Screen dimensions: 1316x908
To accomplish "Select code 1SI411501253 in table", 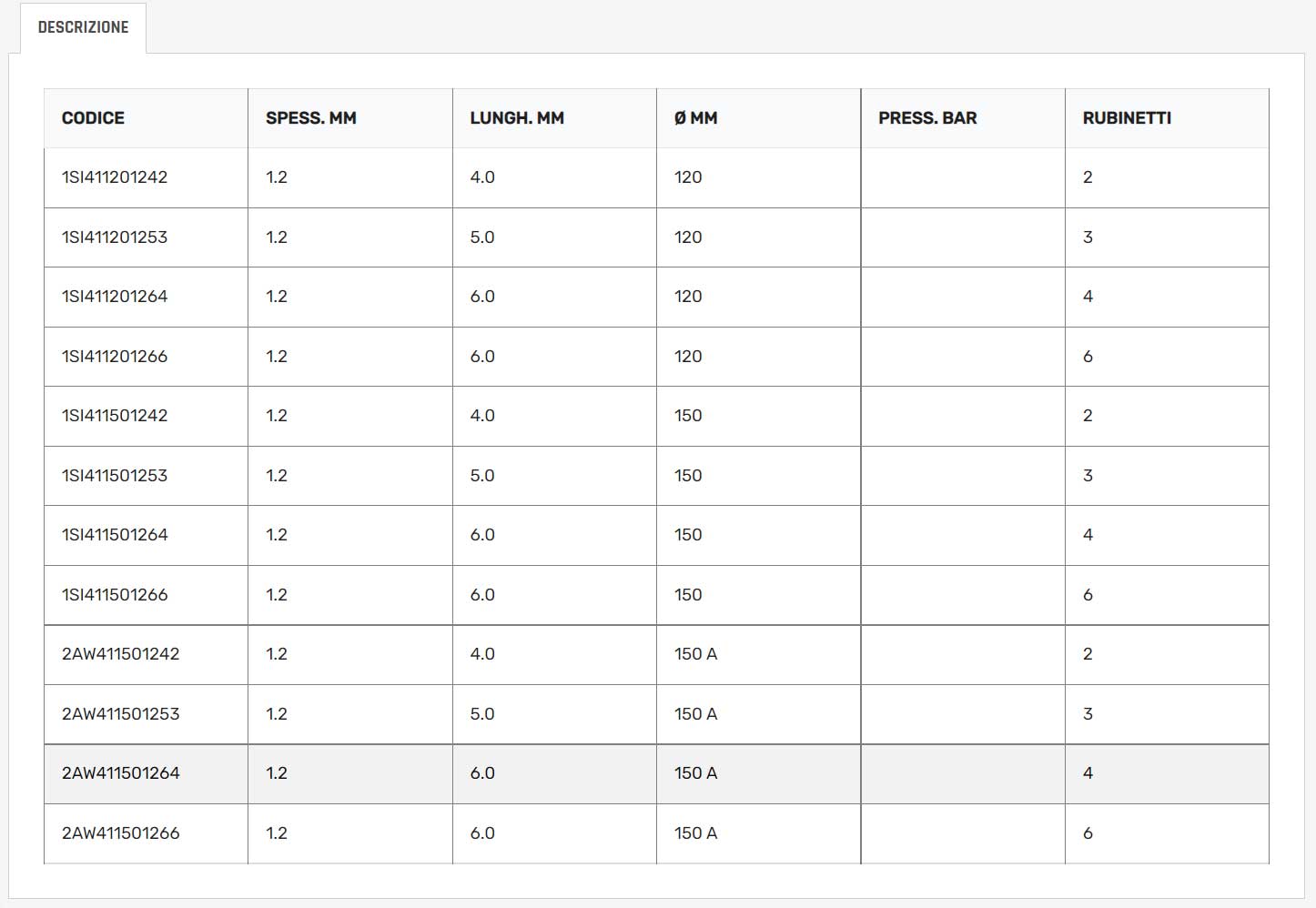I will pos(115,476).
